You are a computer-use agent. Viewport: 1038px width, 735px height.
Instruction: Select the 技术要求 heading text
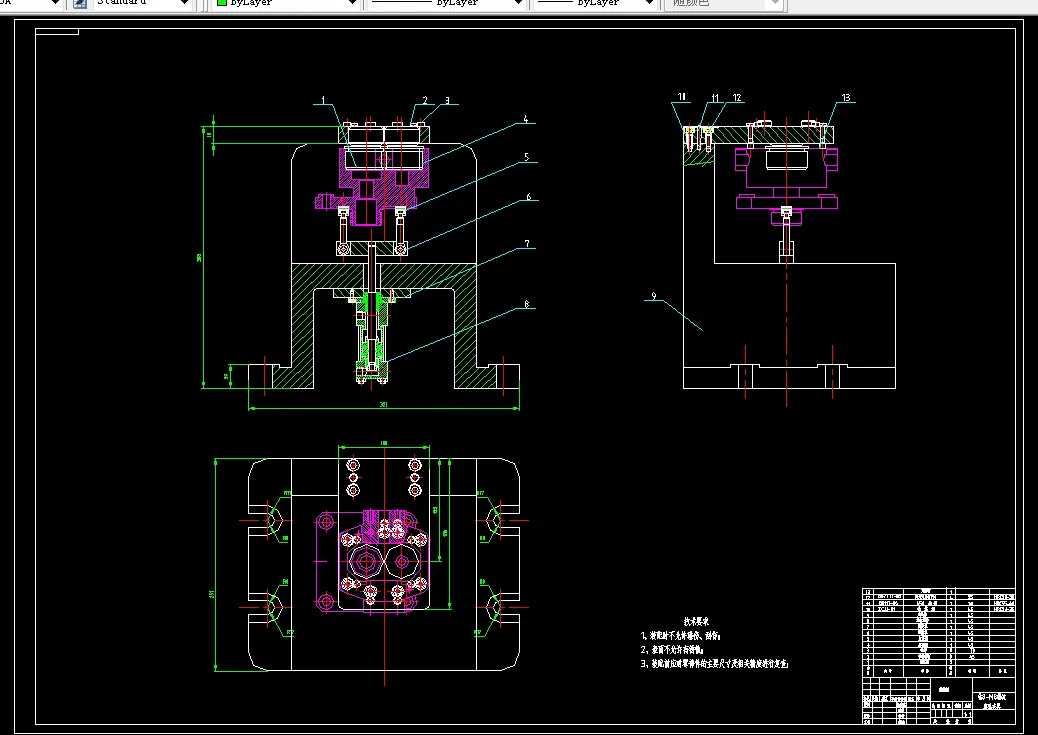tap(696, 621)
